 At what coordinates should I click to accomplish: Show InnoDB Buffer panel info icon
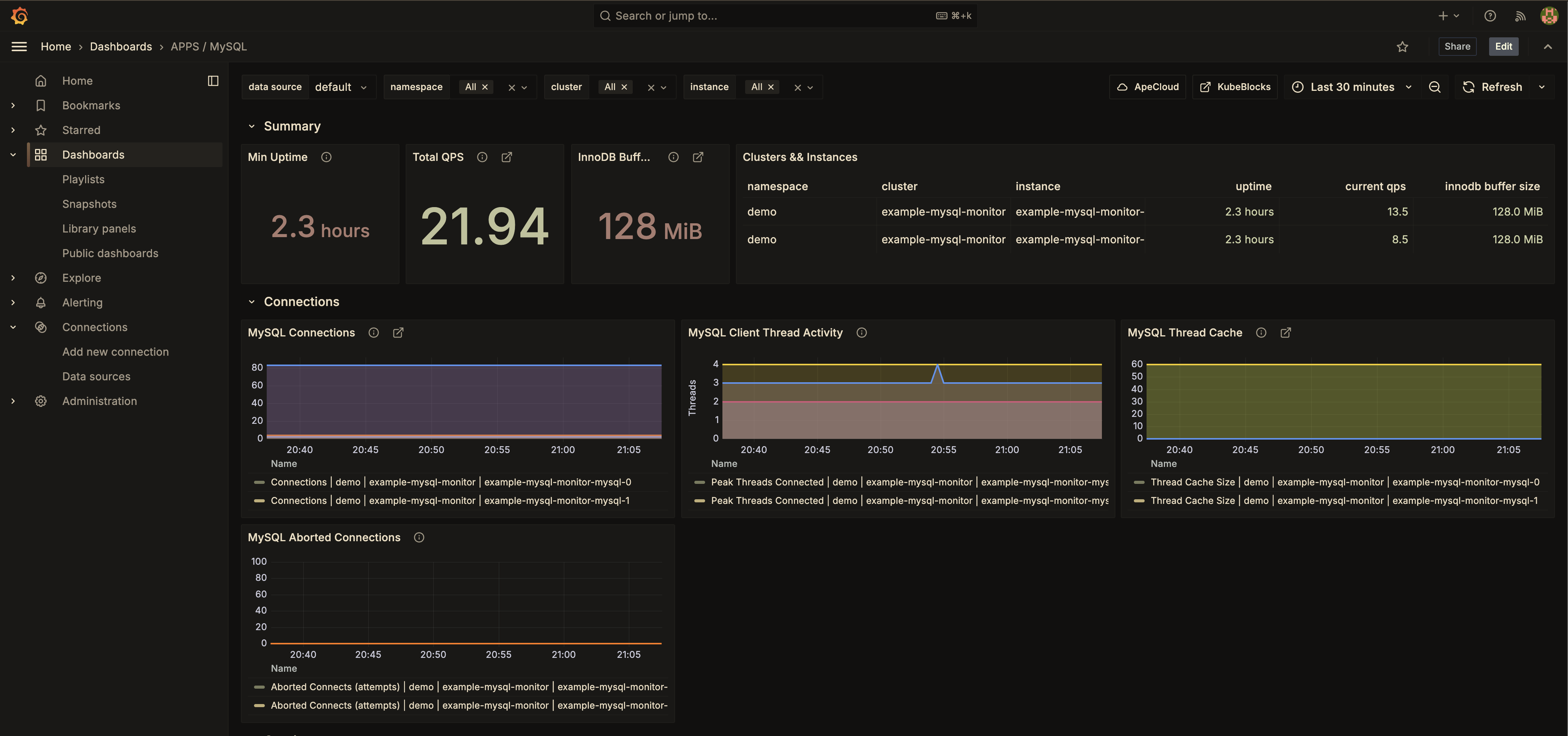coord(673,157)
